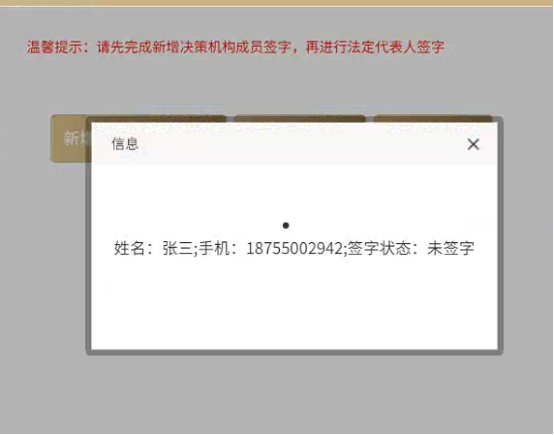Click the black bullet dot above the message
The width and height of the screenshot is (554, 435).
(x=286, y=225)
